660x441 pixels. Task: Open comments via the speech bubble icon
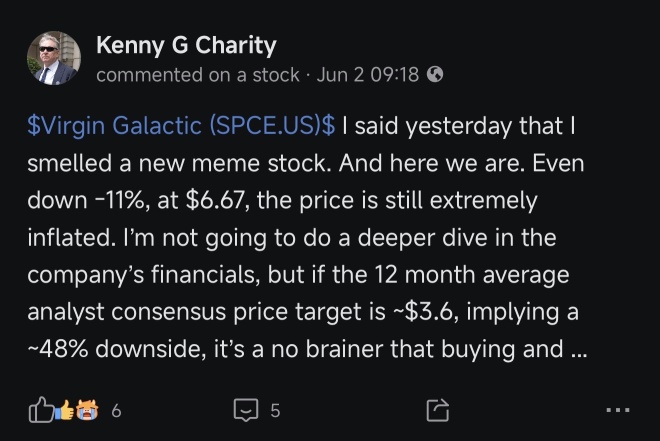pos(246,410)
